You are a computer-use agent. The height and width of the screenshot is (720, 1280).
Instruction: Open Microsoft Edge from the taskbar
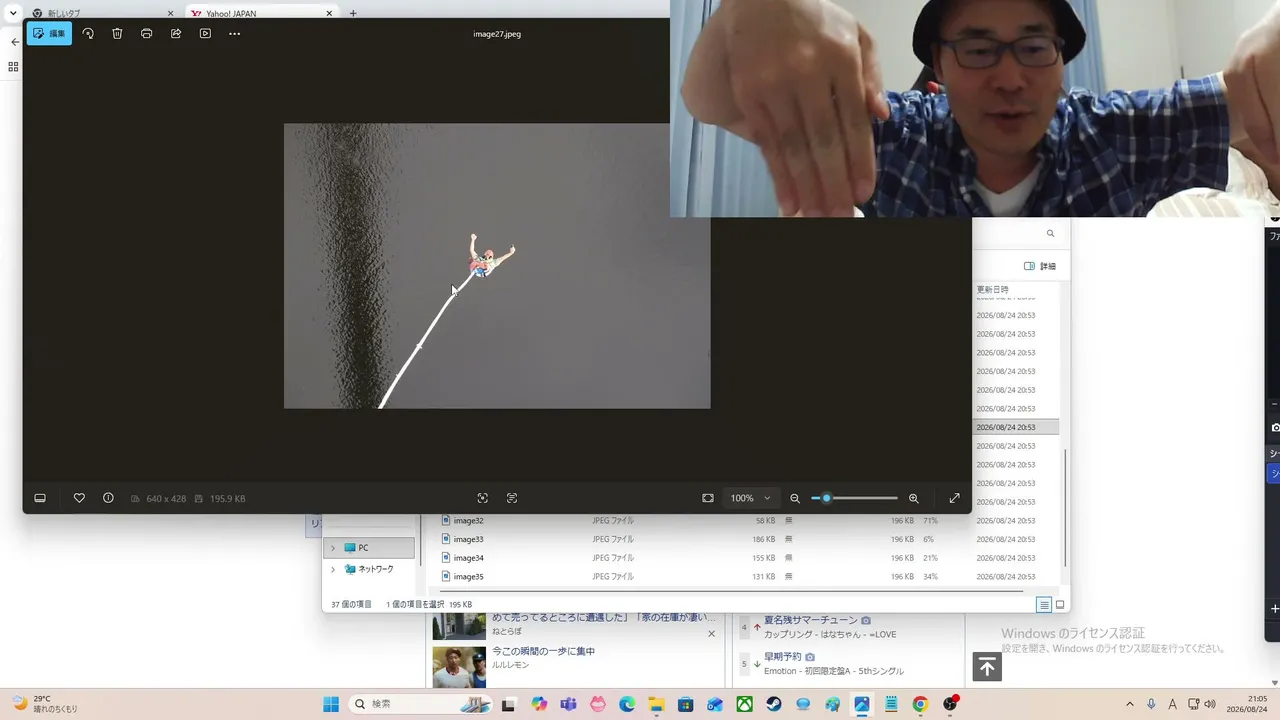[627, 704]
